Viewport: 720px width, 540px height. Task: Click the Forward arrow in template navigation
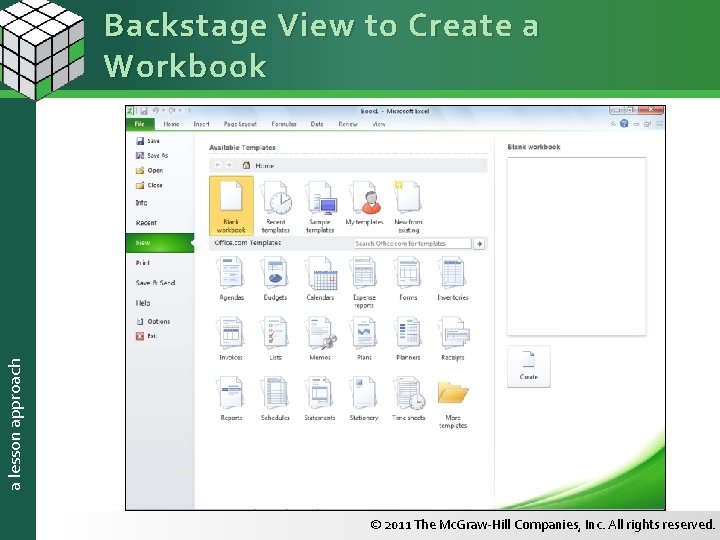click(229, 165)
